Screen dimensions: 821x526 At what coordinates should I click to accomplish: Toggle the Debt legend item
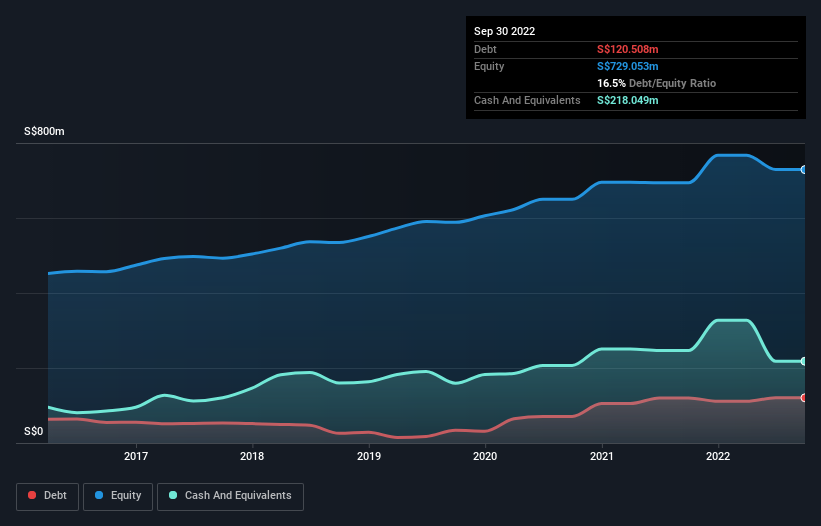click(47, 496)
